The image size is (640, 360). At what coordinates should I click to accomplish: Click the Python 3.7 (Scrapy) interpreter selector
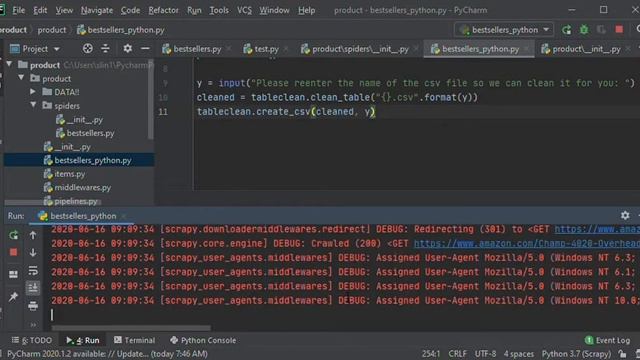(576, 354)
